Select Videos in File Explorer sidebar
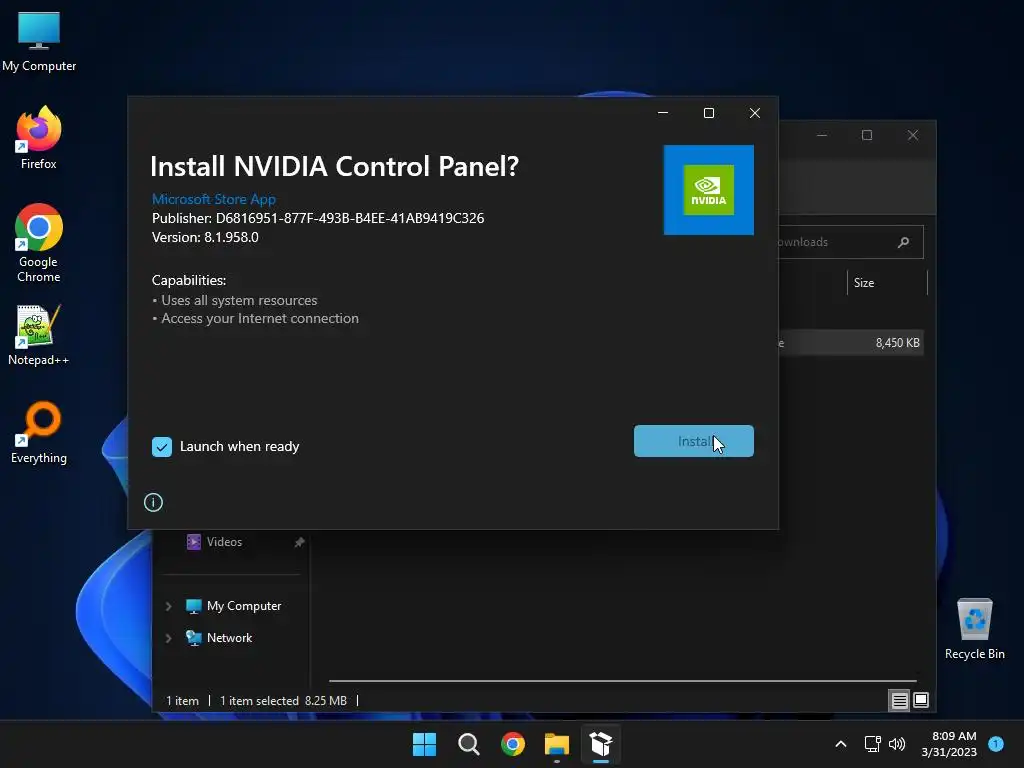The image size is (1024, 768). click(224, 542)
